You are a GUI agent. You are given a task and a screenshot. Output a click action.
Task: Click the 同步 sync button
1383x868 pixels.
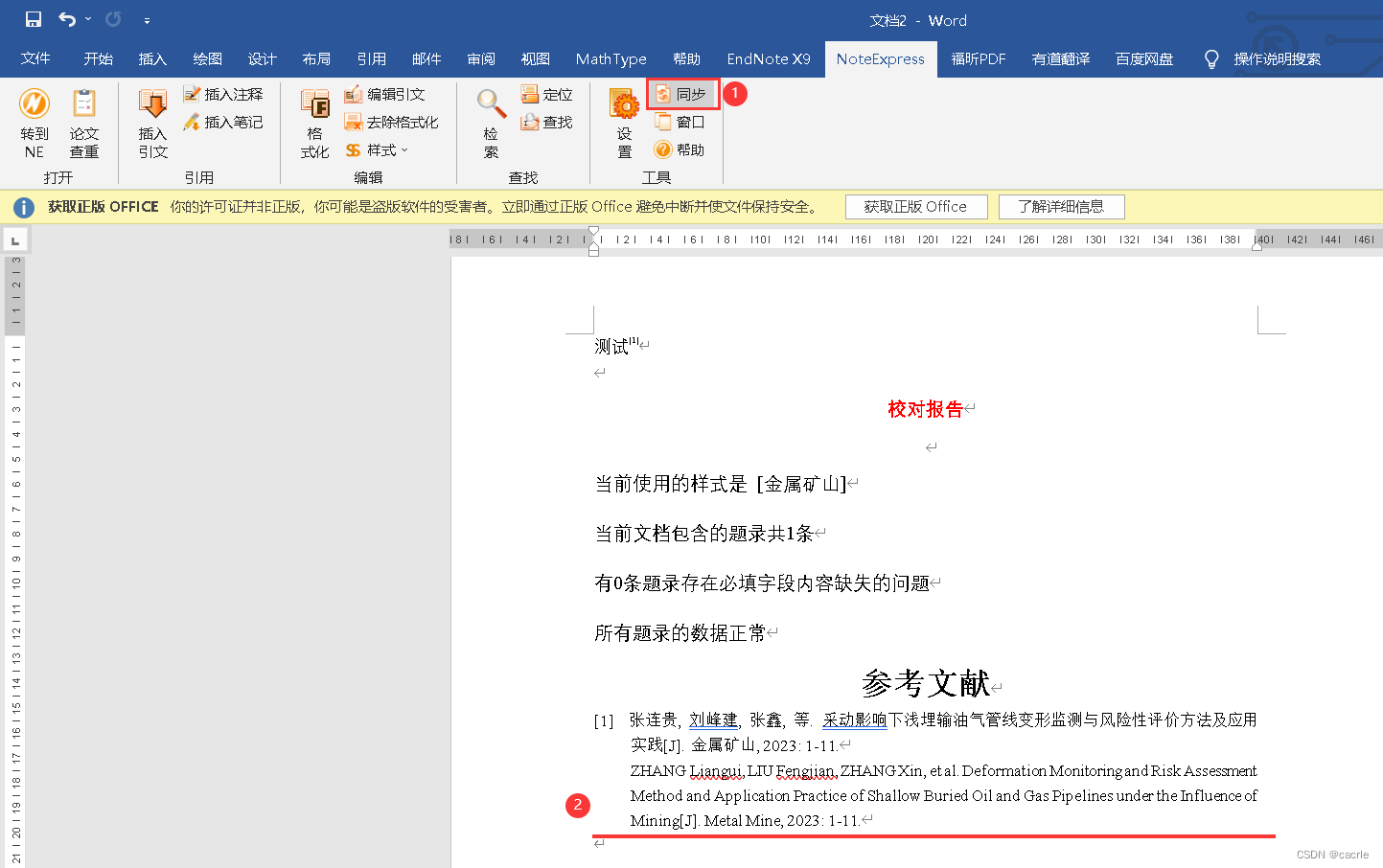coord(681,94)
